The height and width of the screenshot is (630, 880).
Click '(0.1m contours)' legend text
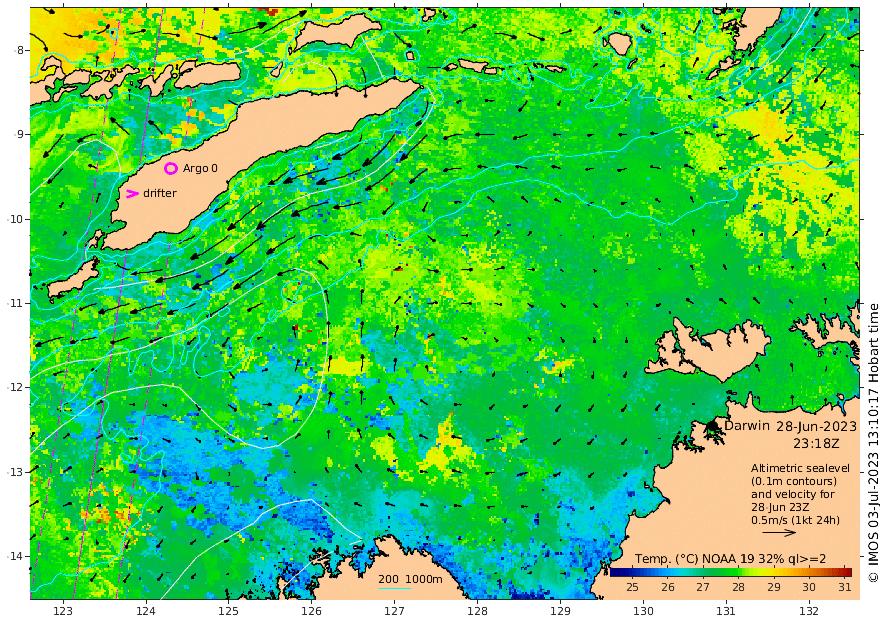point(794,481)
